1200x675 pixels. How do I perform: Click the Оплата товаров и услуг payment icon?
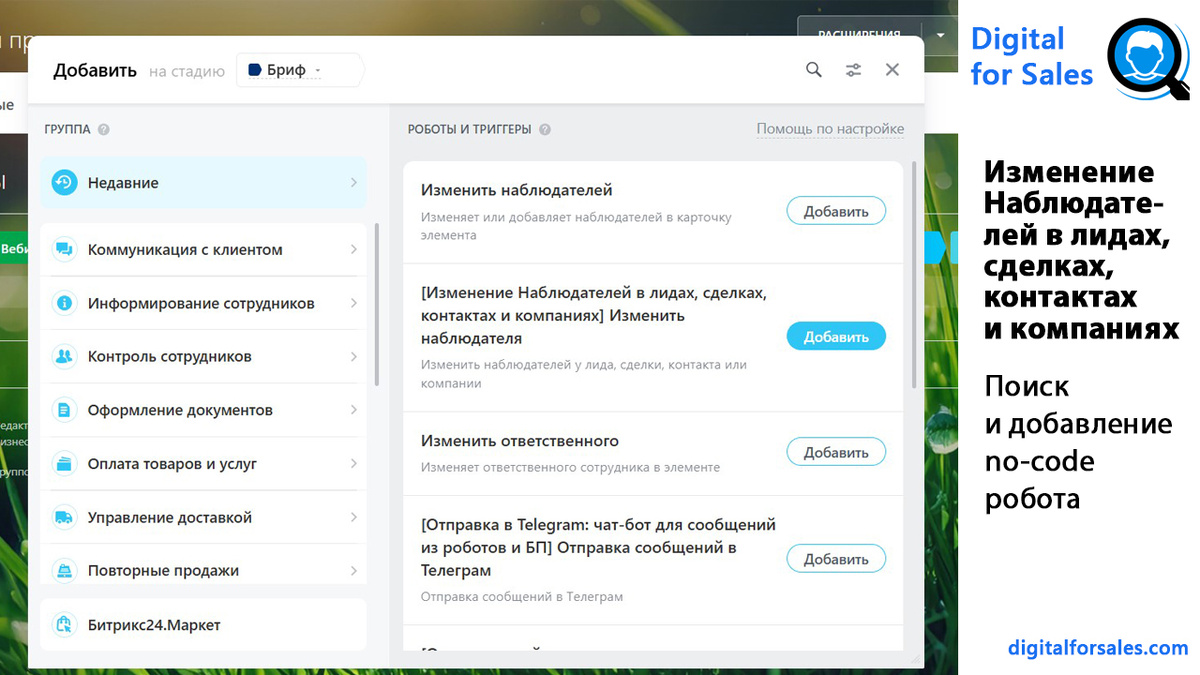click(63, 463)
